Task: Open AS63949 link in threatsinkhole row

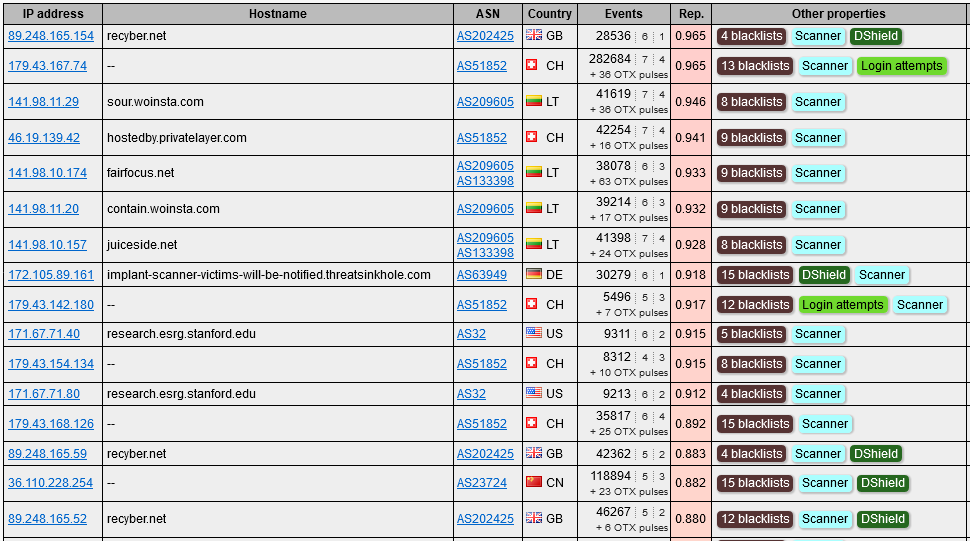Action: (x=481, y=275)
